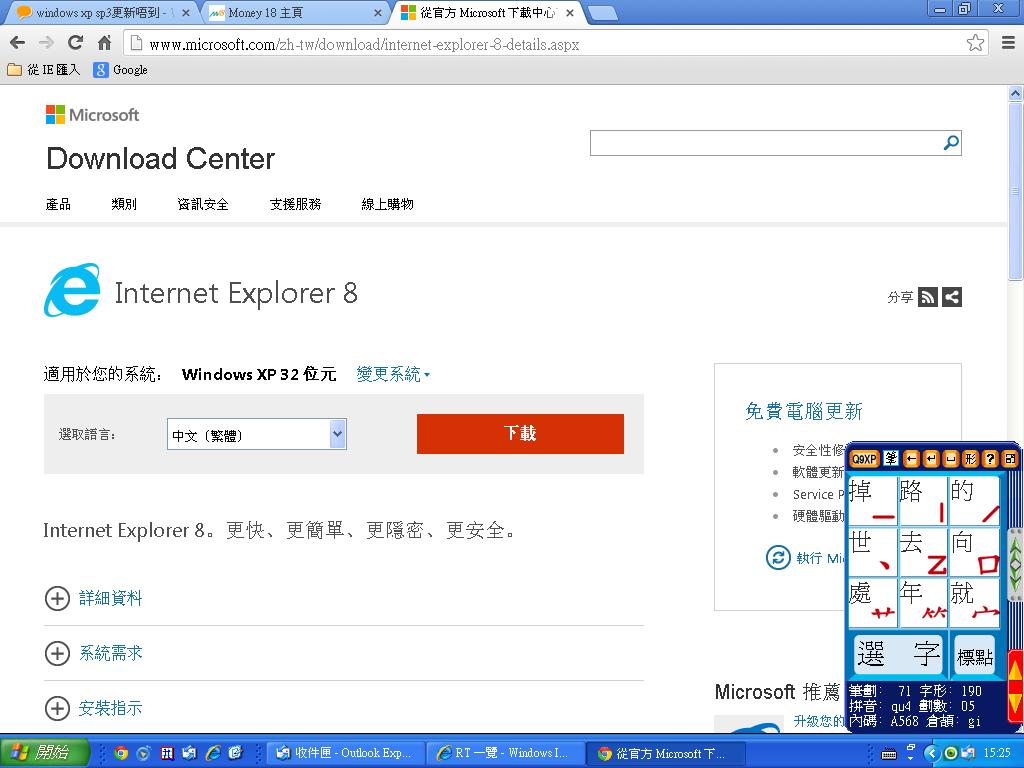Image resolution: width=1024 pixels, height=768 pixels.
Task: Select the 的 key in Q9 grid
Action: [974, 501]
